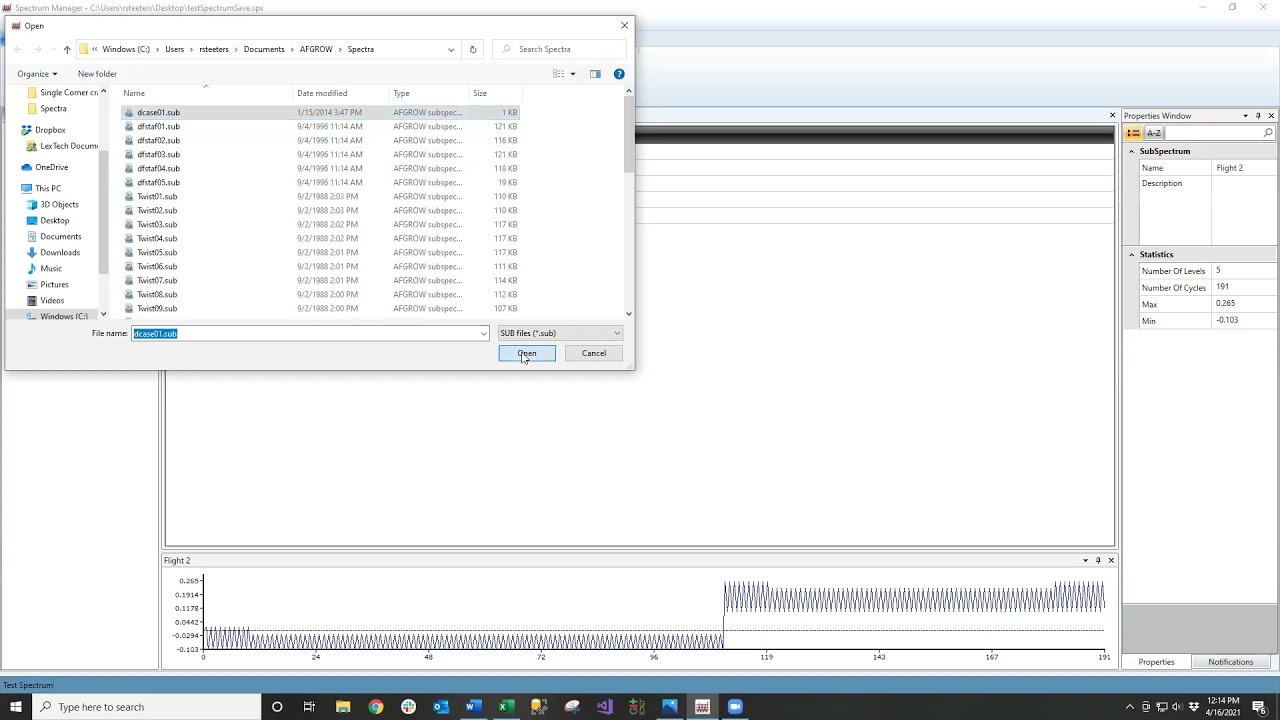1280x720 pixels.
Task: Open Desktop in navigation pane
Action: pyautogui.click(x=55, y=221)
